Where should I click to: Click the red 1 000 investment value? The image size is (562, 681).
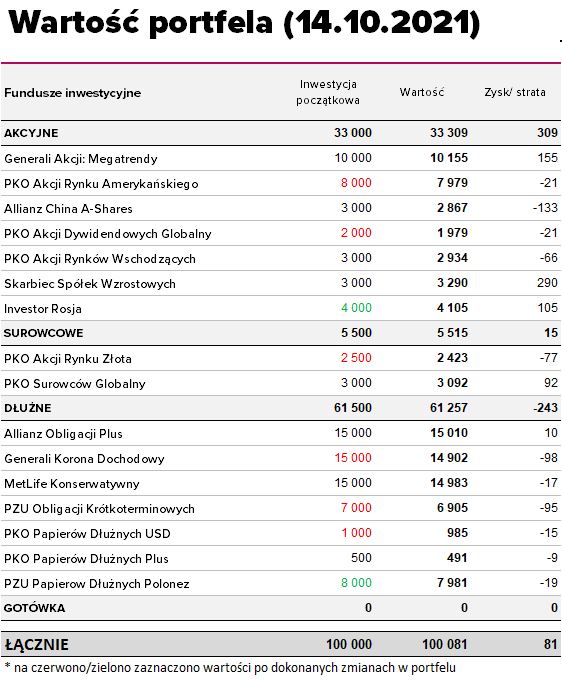[356, 533]
